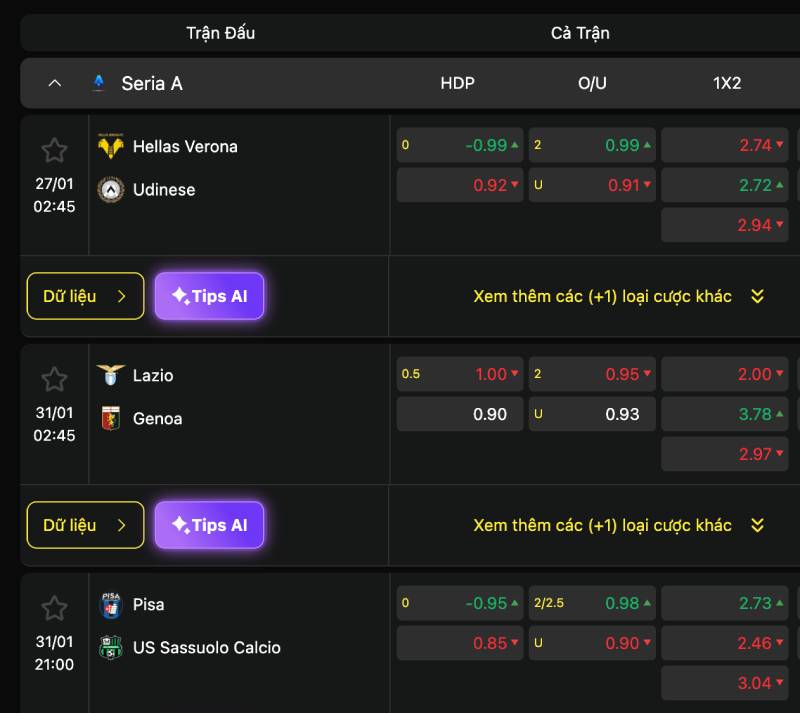Viewport: 800px width, 713px height.
Task: Pick Lazio handicap 0.5 odds 1.00
Action: click(460, 374)
